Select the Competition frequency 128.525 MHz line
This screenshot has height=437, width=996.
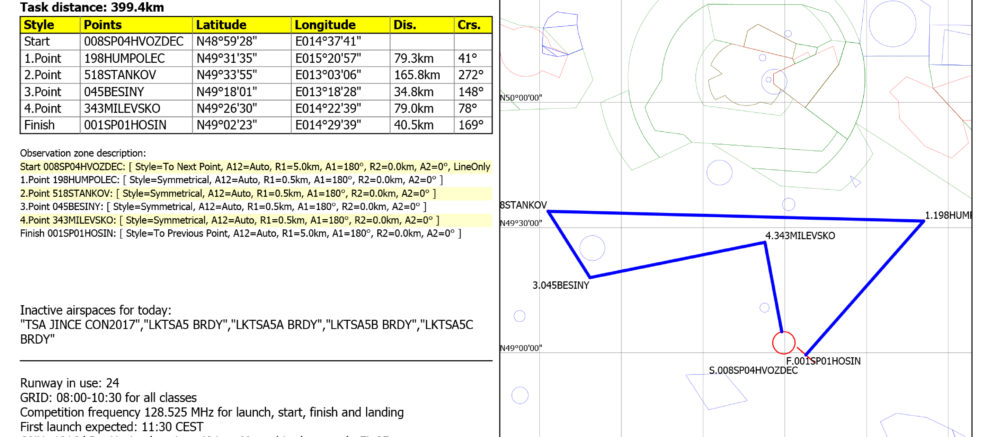(x=212, y=411)
